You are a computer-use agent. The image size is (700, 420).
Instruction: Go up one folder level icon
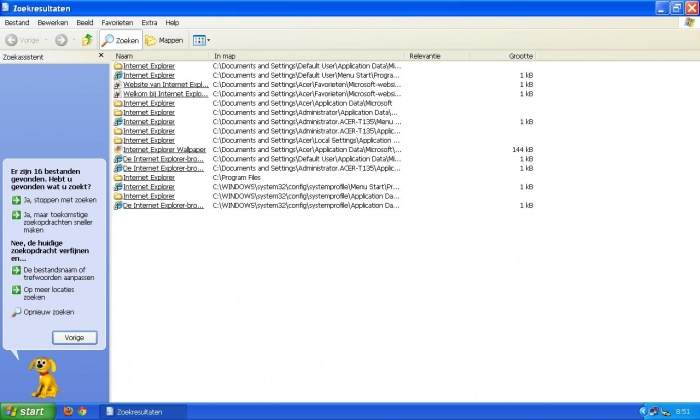[88, 40]
